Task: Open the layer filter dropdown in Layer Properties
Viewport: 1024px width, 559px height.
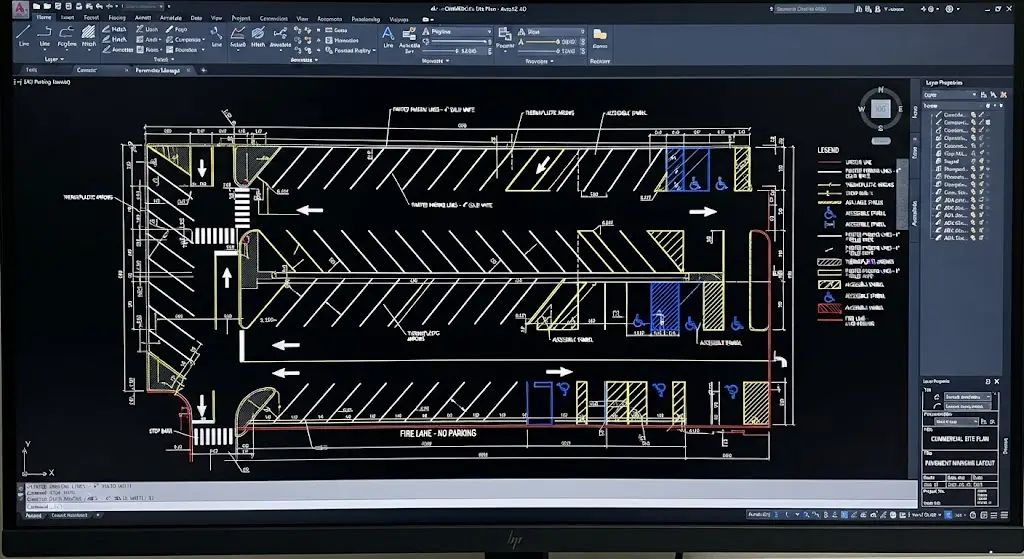Action: 950,95
